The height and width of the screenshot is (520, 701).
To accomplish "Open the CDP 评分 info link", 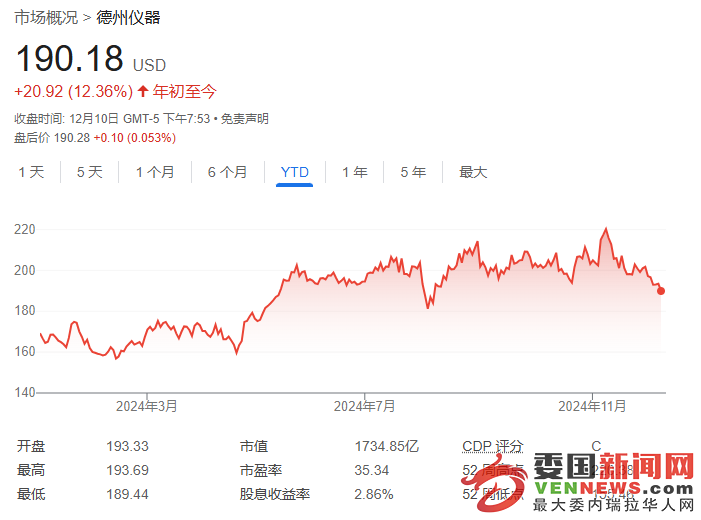I will tap(493, 446).
